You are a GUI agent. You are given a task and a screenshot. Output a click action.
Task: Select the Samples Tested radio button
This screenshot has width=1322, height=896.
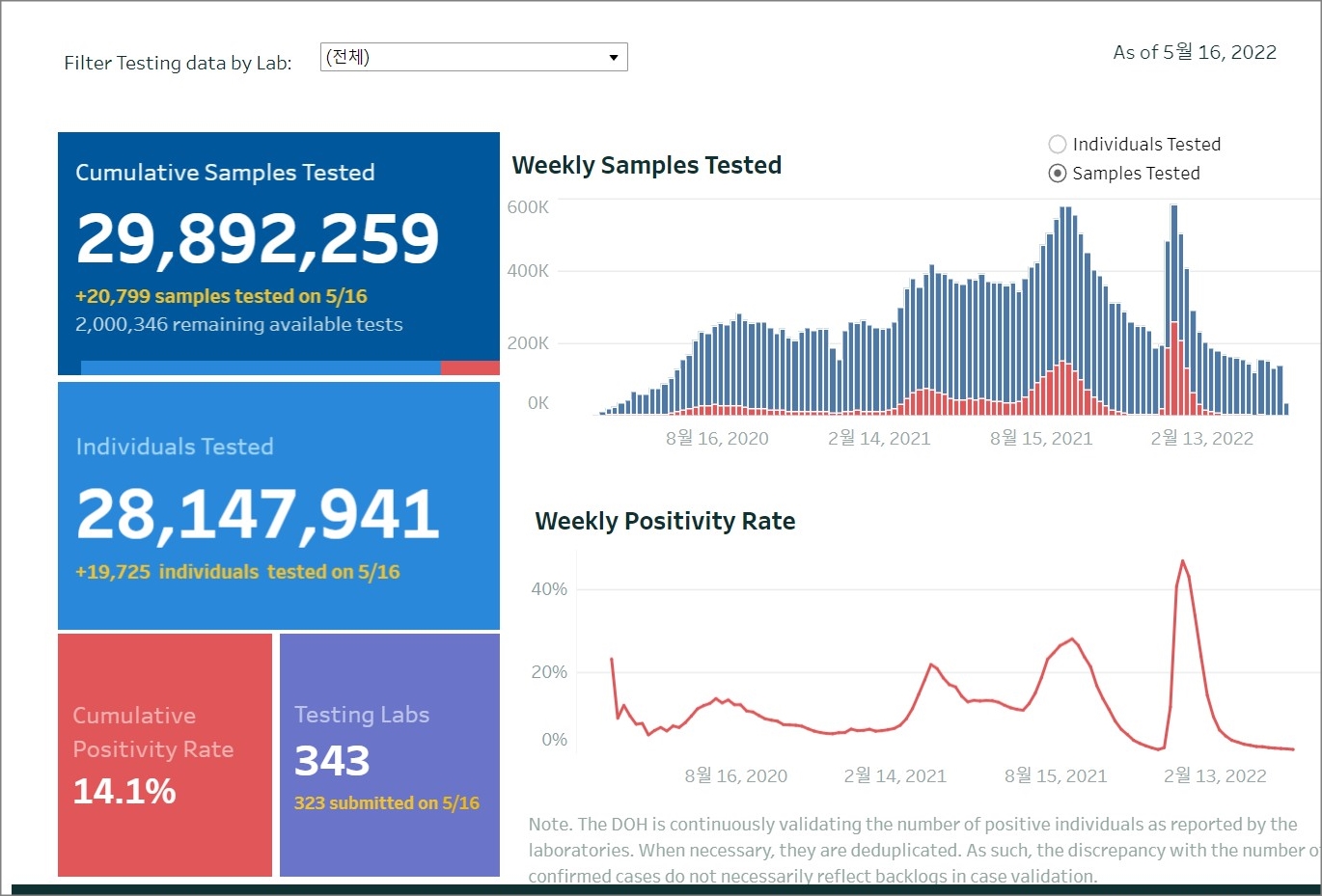tap(1058, 174)
